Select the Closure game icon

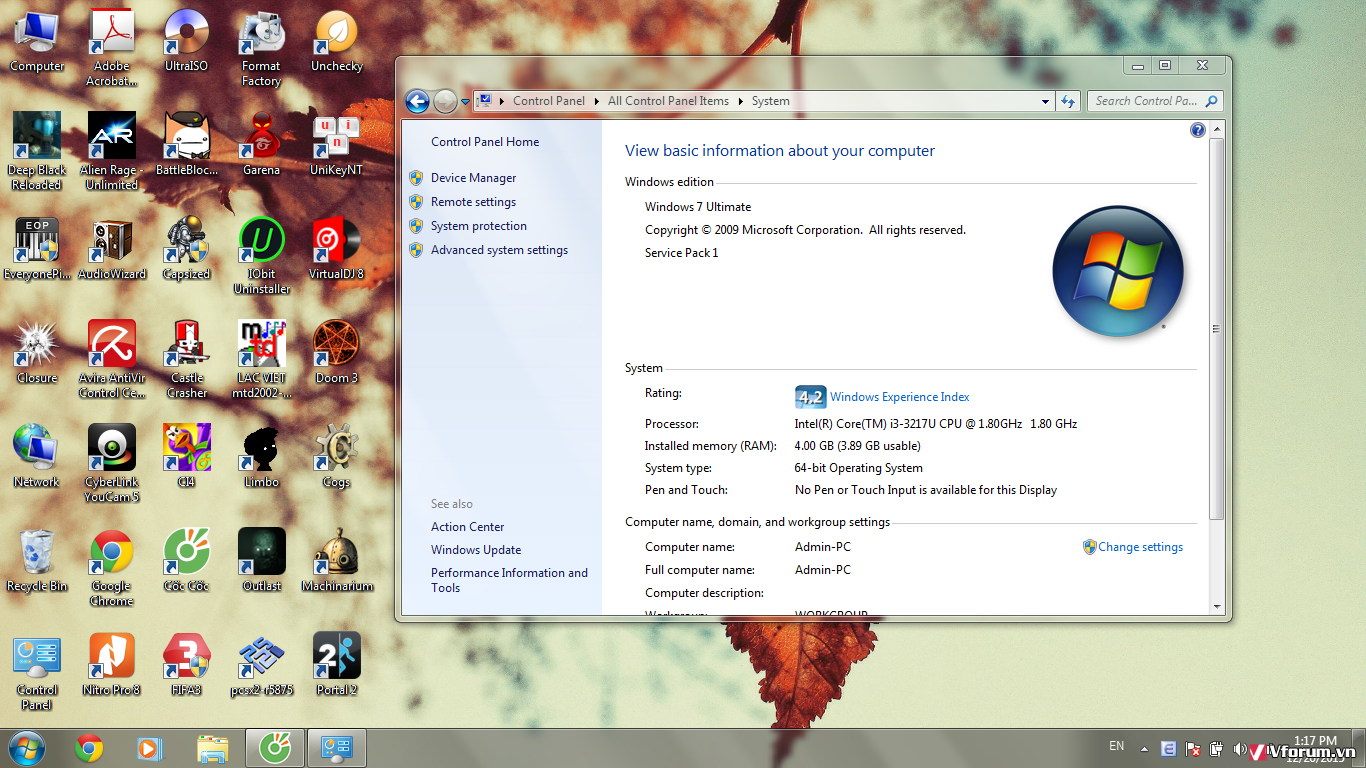click(x=37, y=352)
